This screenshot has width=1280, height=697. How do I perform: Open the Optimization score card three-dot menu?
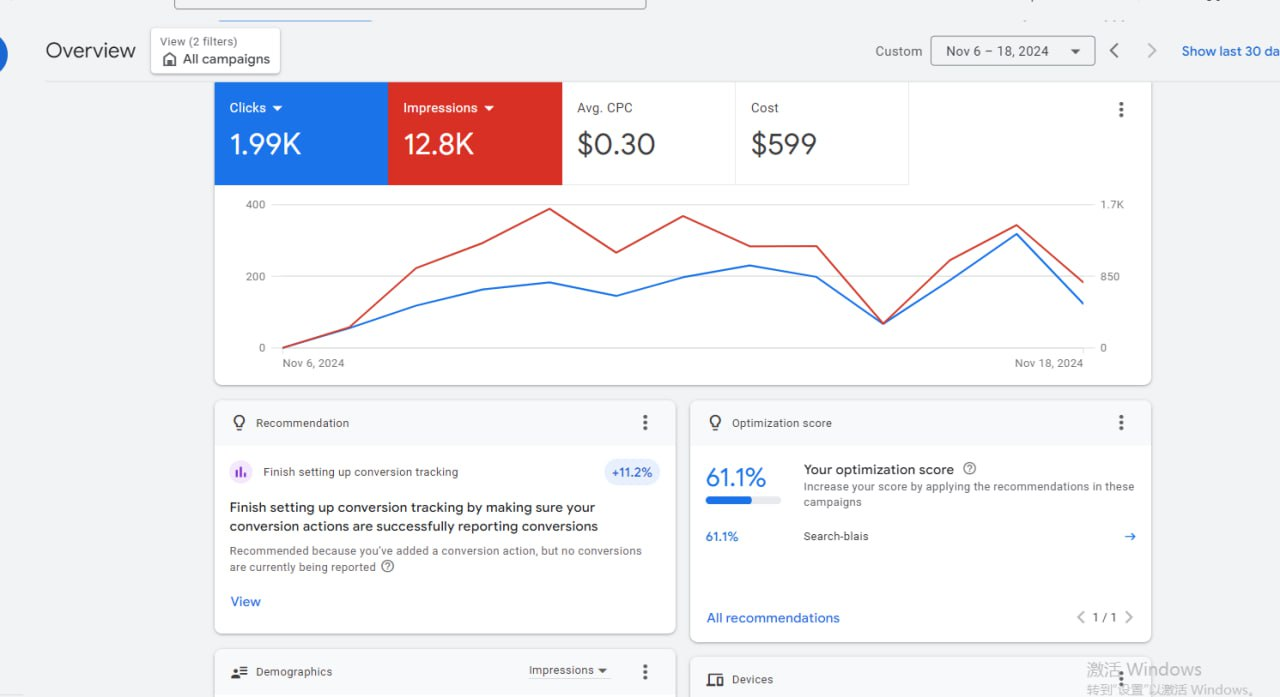coord(1121,423)
